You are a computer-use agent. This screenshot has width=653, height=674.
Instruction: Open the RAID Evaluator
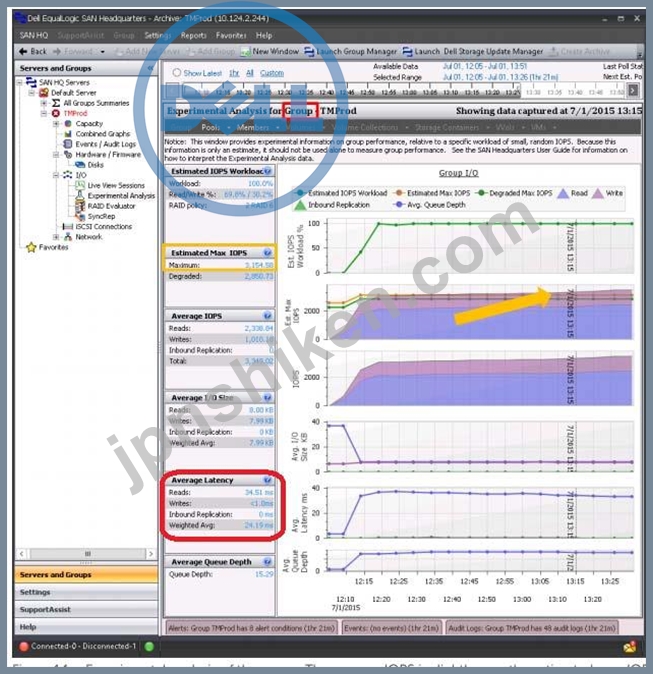(111, 206)
